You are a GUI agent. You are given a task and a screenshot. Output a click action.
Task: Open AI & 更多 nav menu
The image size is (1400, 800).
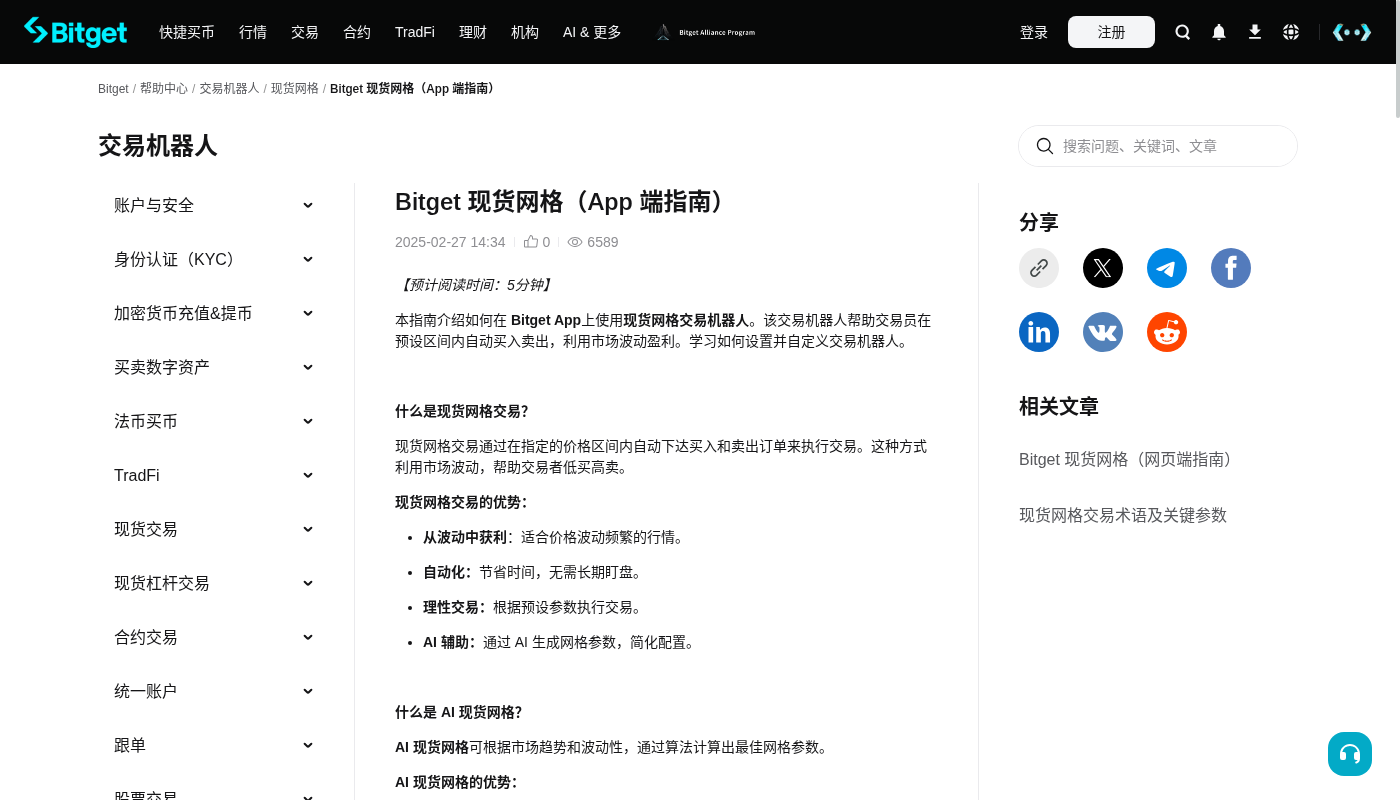click(592, 32)
